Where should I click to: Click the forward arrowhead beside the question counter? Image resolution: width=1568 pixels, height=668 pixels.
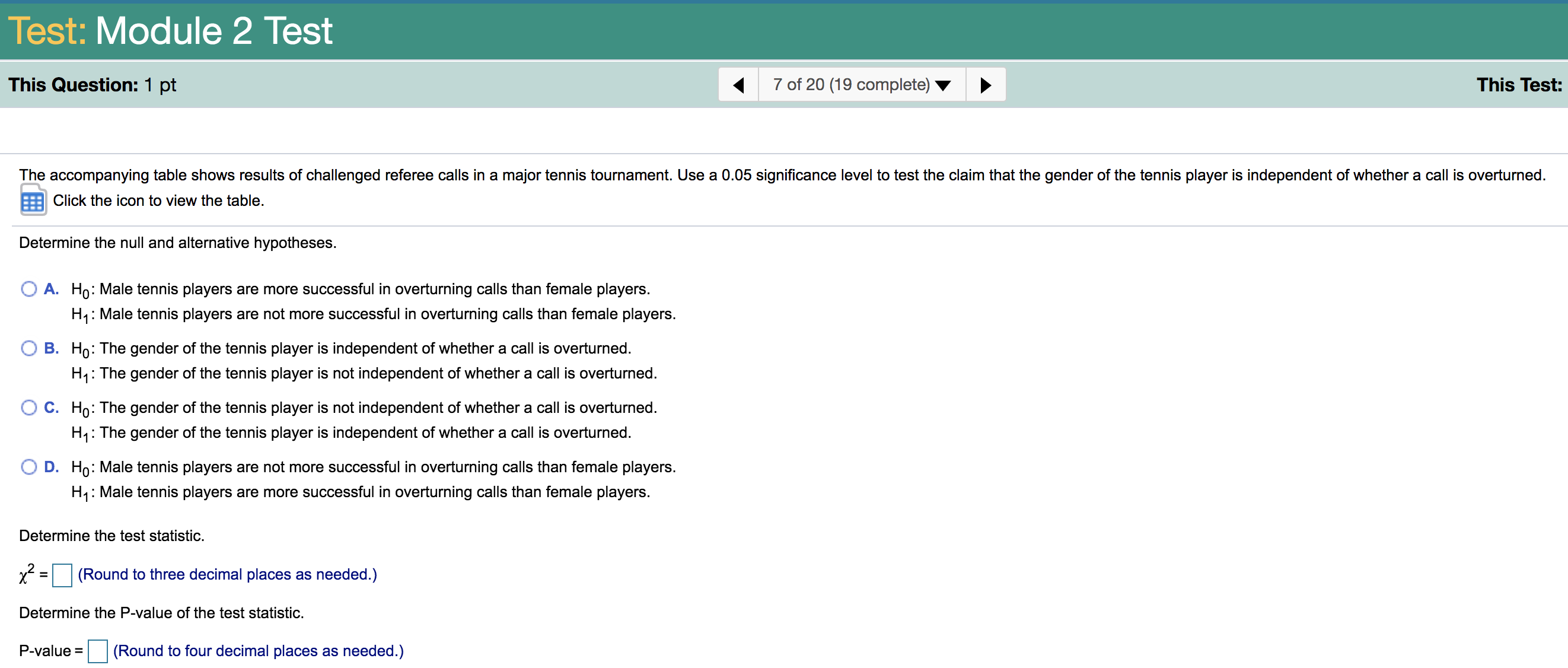pos(985,85)
